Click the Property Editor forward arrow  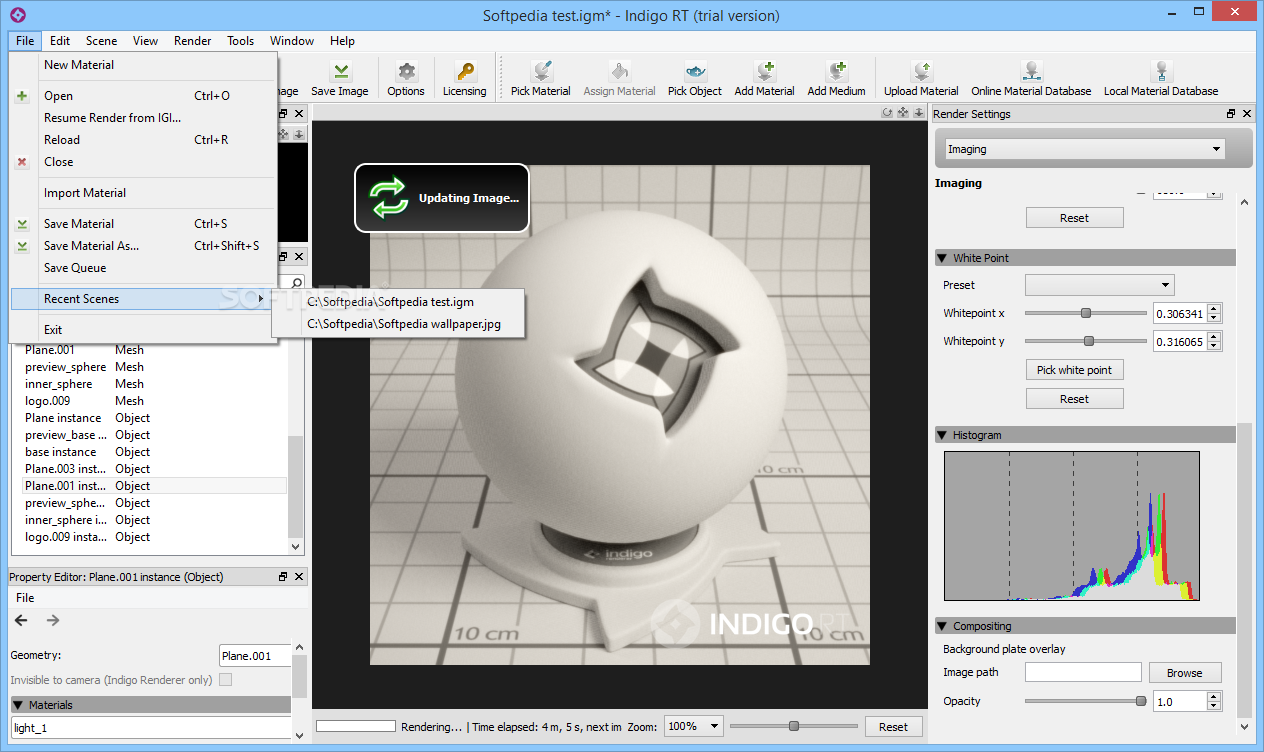coord(53,621)
